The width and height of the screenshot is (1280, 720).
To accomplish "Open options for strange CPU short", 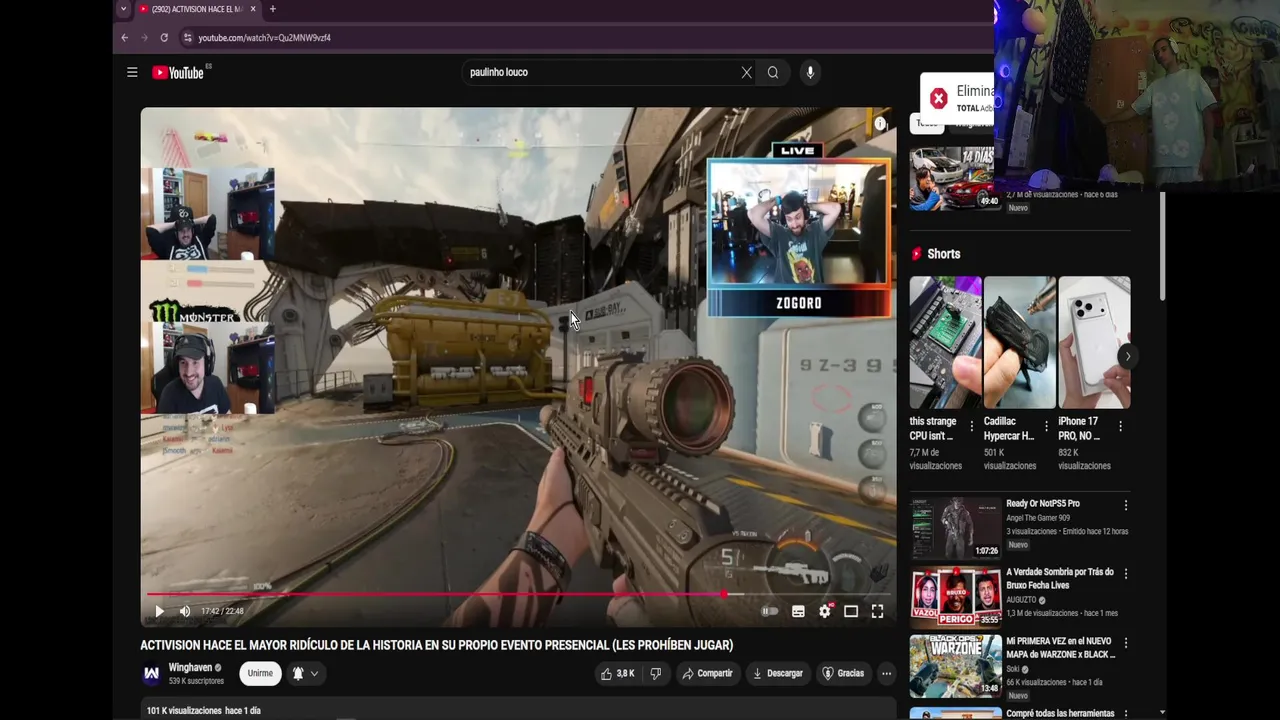I will (x=972, y=426).
